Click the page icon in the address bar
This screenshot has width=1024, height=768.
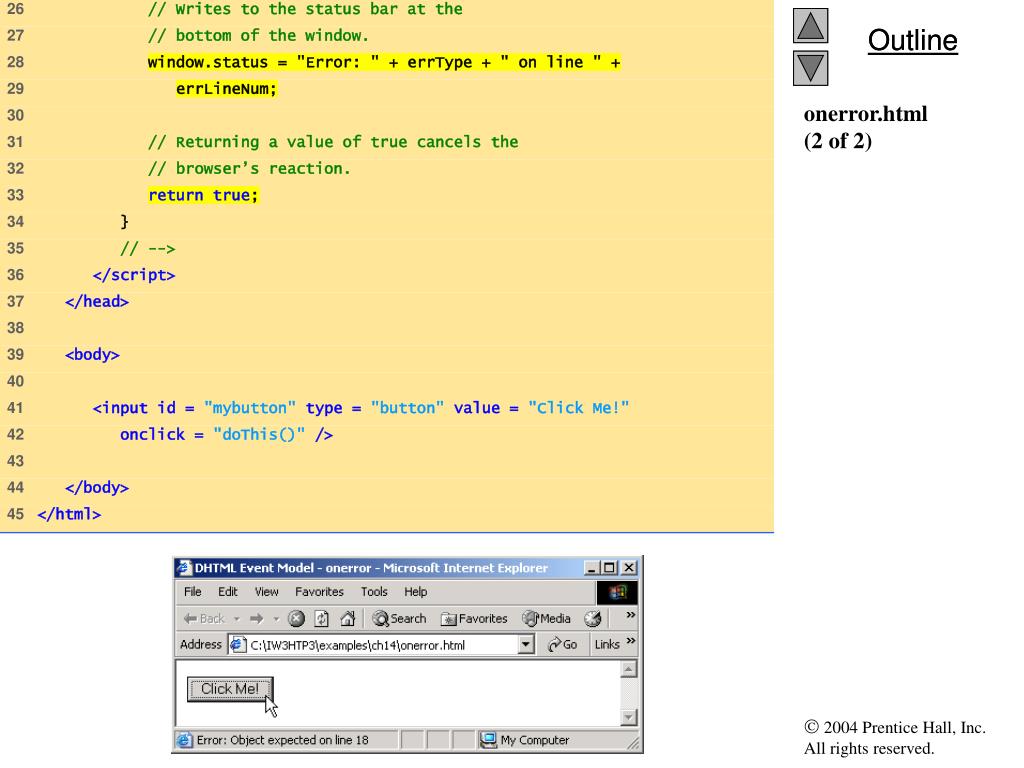click(x=237, y=645)
